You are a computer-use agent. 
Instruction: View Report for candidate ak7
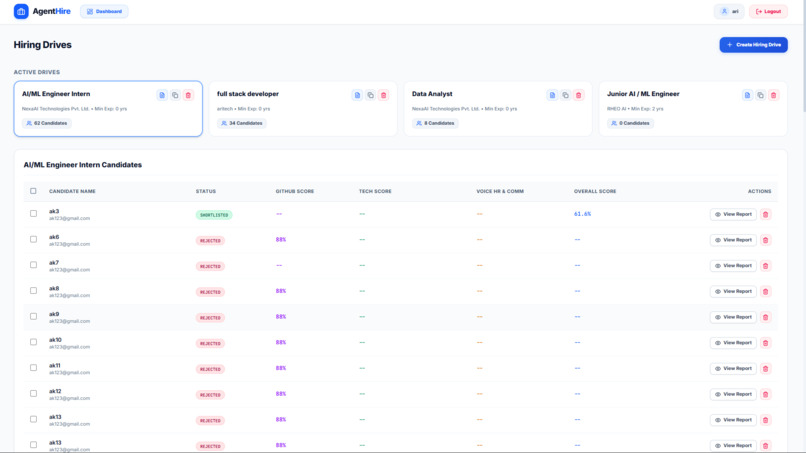click(733, 266)
